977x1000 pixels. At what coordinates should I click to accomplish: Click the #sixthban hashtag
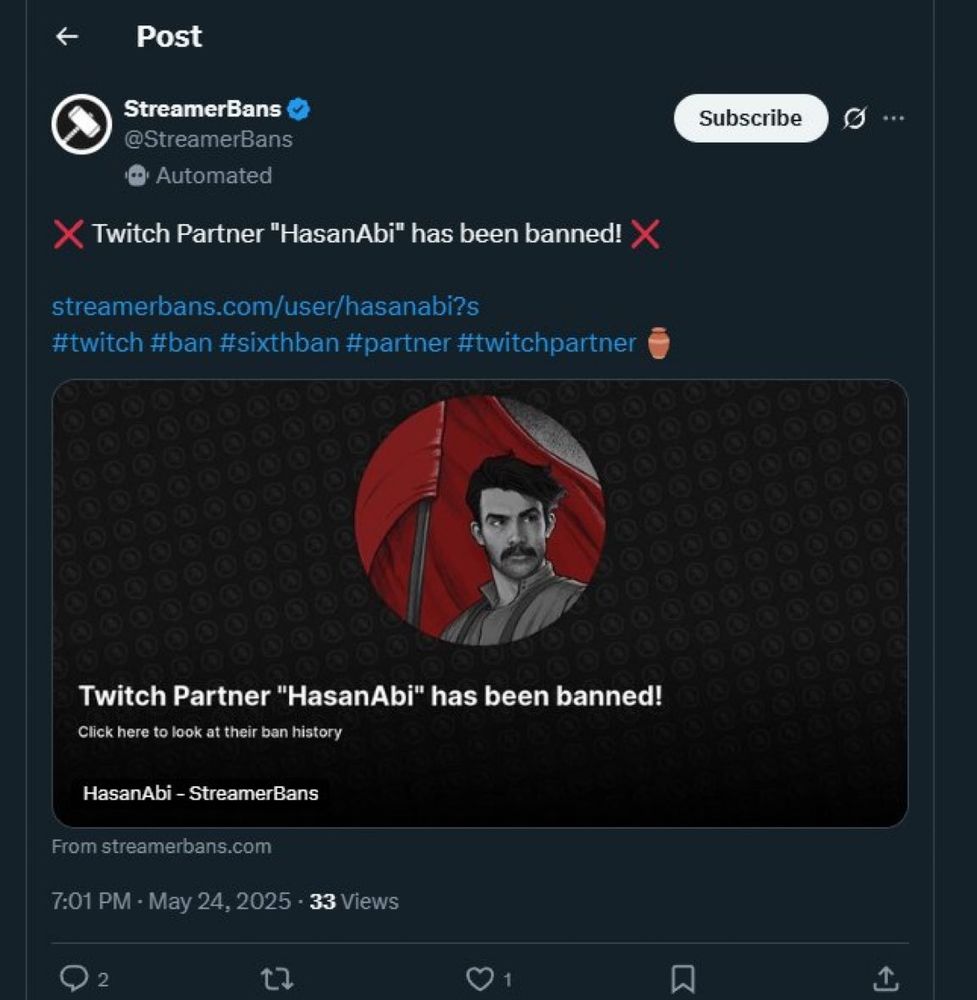(x=278, y=343)
